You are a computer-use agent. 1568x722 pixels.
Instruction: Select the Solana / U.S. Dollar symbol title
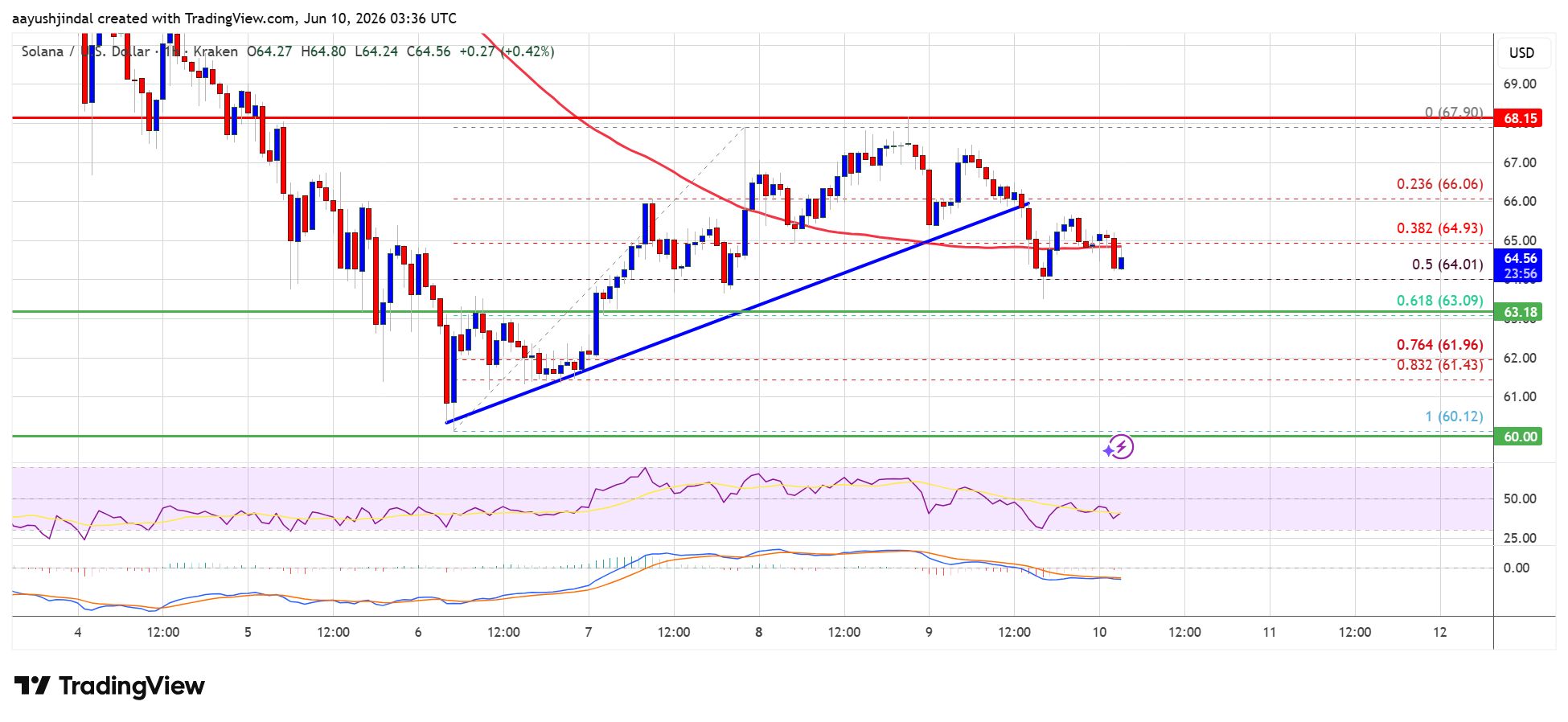[x=85, y=51]
